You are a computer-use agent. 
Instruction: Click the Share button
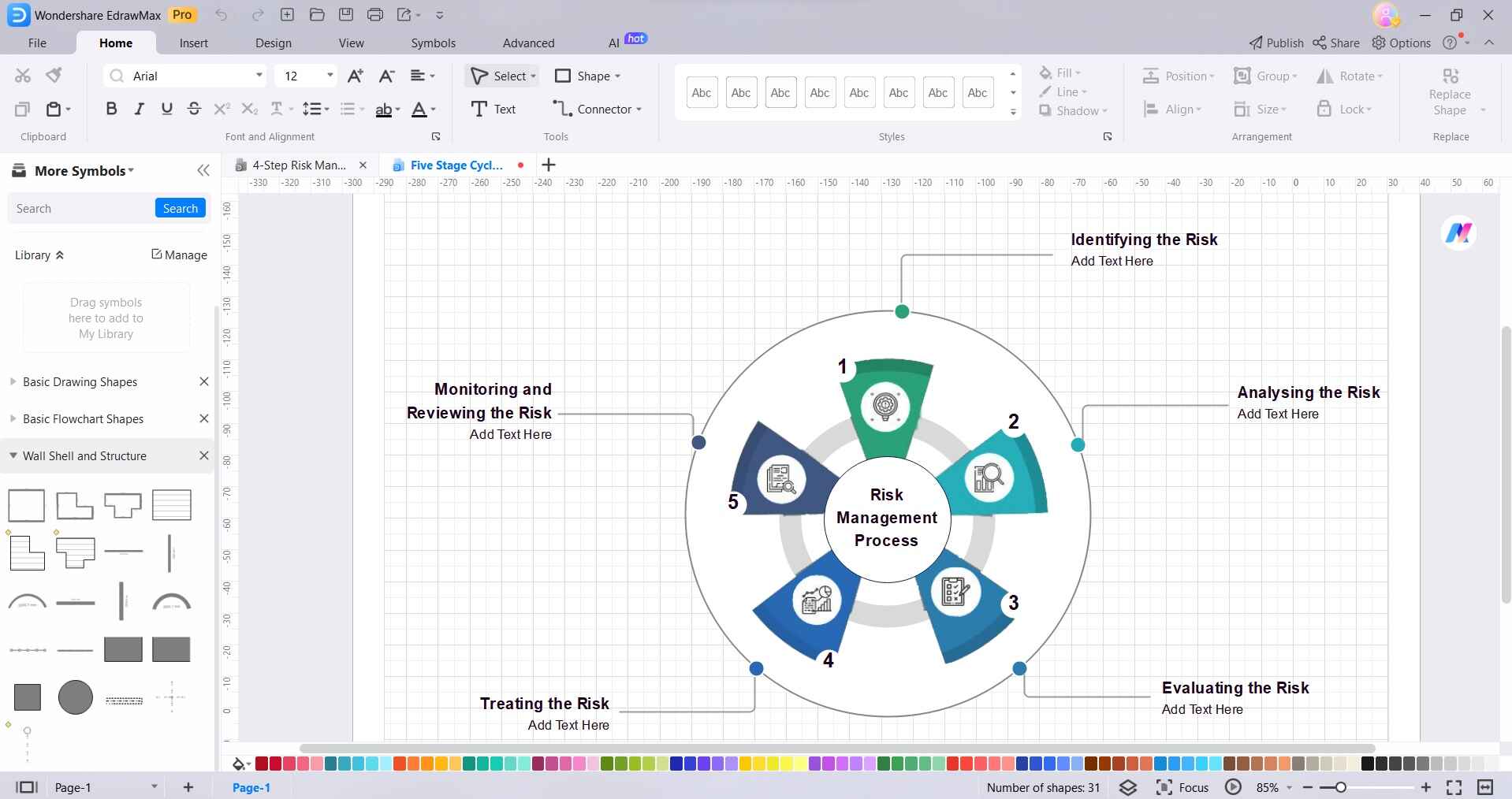1336,43
